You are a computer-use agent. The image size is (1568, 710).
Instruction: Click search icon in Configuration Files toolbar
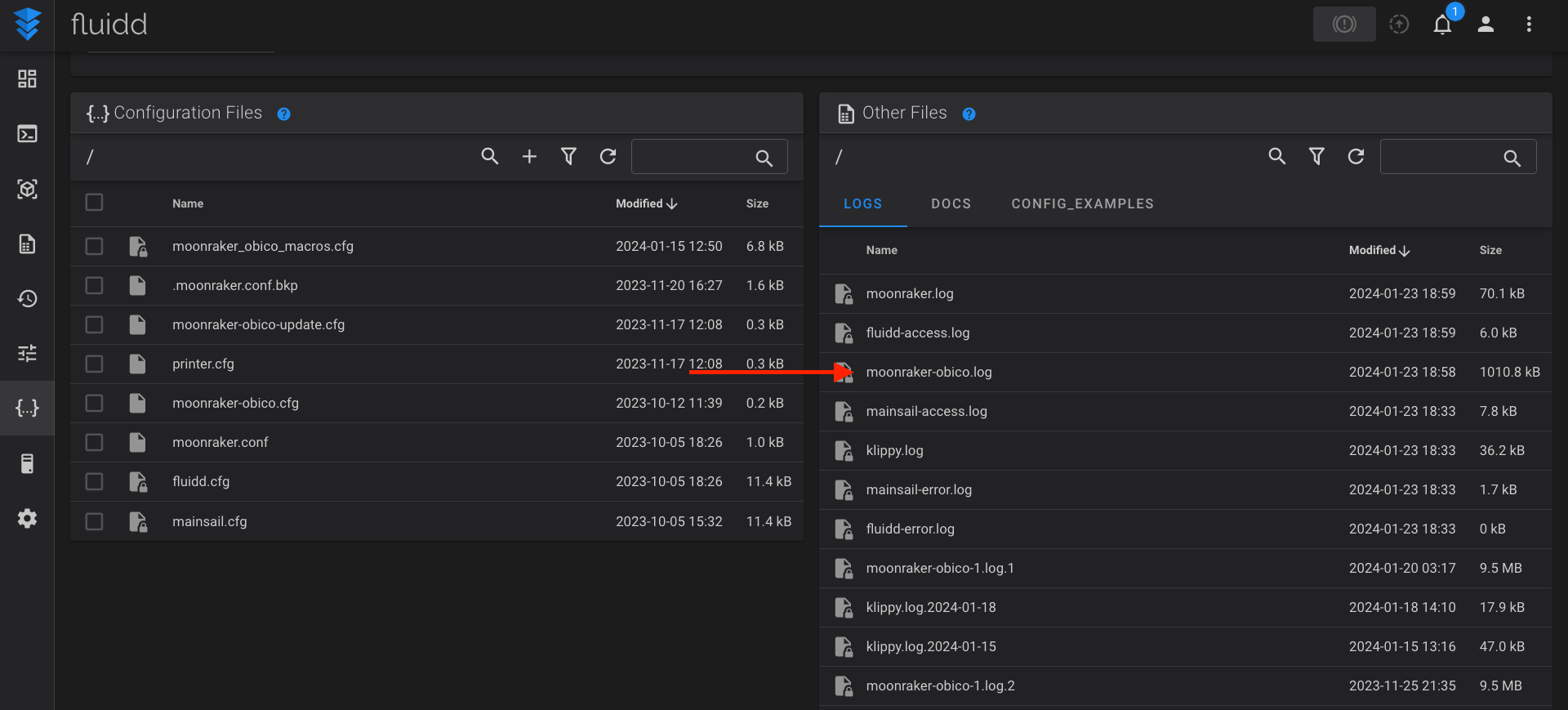490,156
